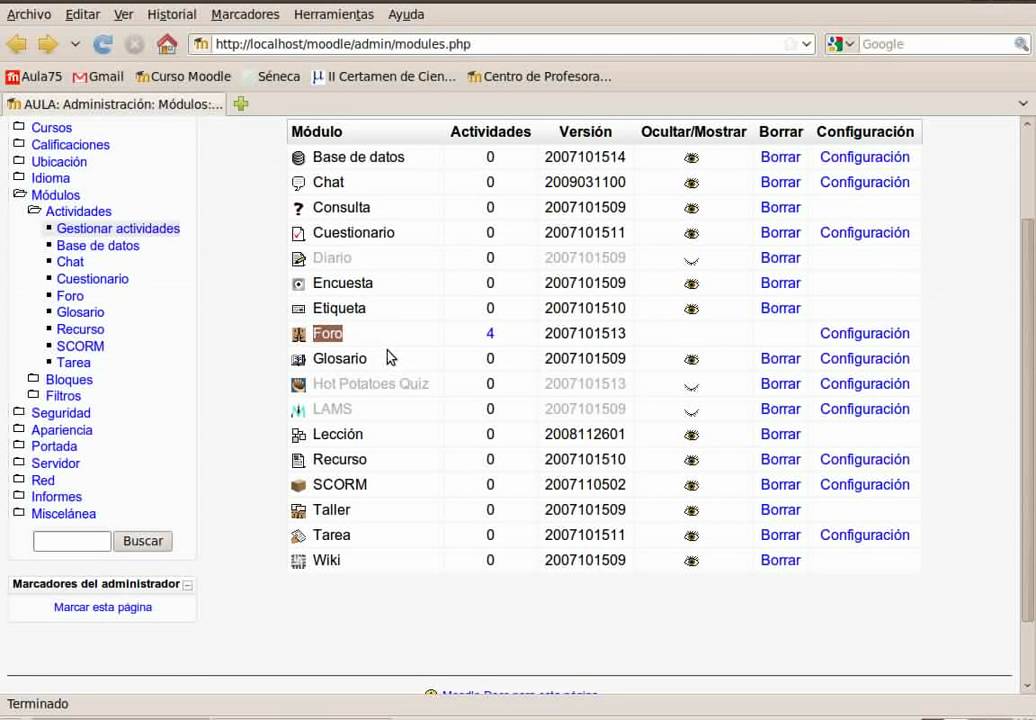Click the Hot Potatoes Quiz icon
Screen dimensions: 1036x720
tap(299, 384)
